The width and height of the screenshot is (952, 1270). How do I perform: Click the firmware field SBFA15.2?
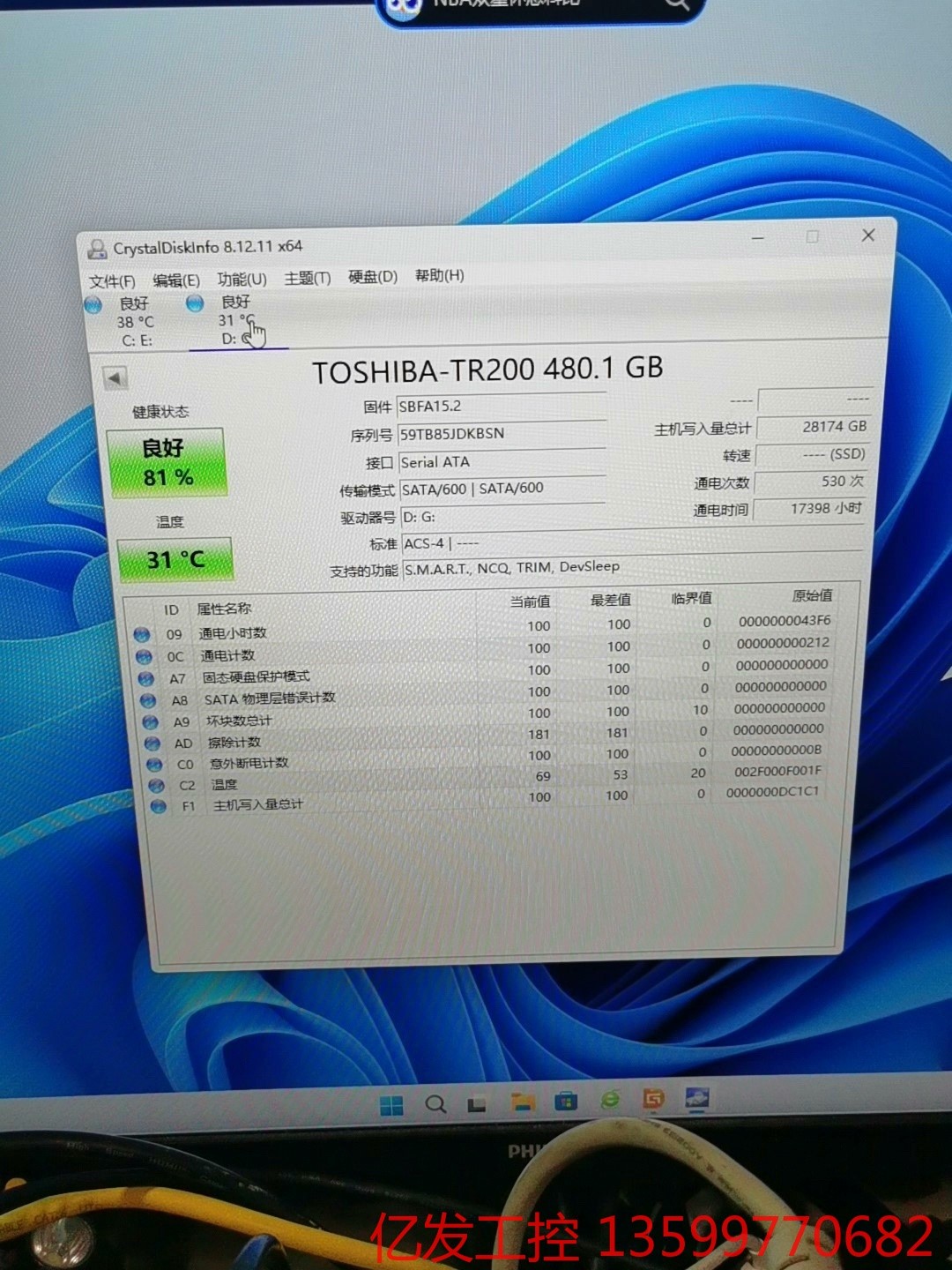coord(501,406)
